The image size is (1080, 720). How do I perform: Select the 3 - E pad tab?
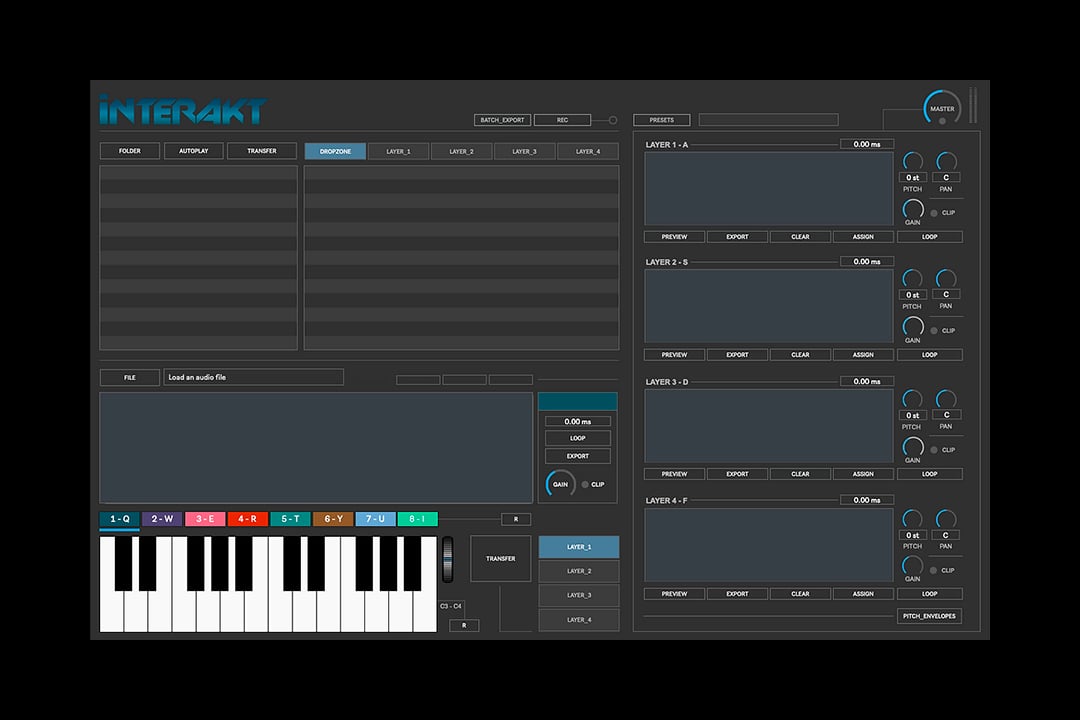coord(205,519)
